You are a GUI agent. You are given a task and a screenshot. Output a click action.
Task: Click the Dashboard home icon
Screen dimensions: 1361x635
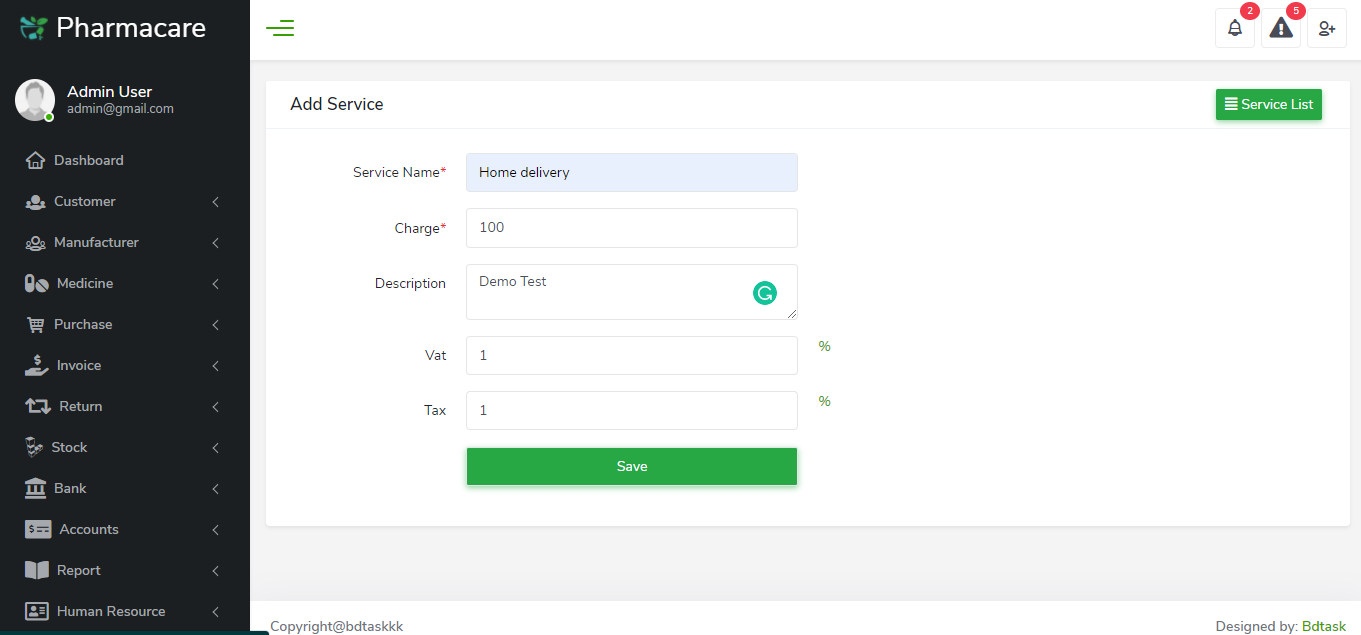[36, 160]
